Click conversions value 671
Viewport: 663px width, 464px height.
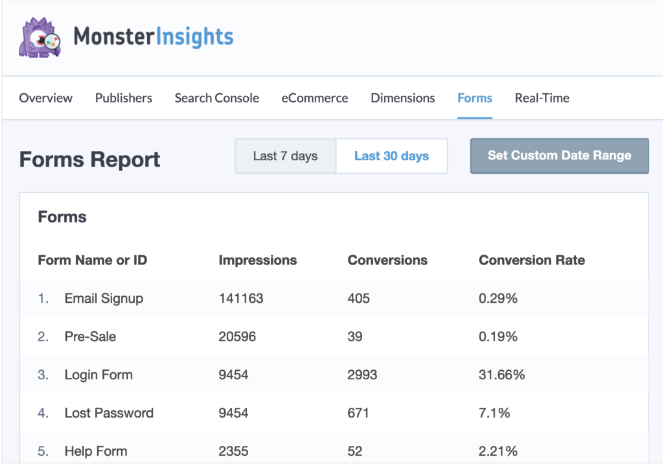tap(358, 413)
